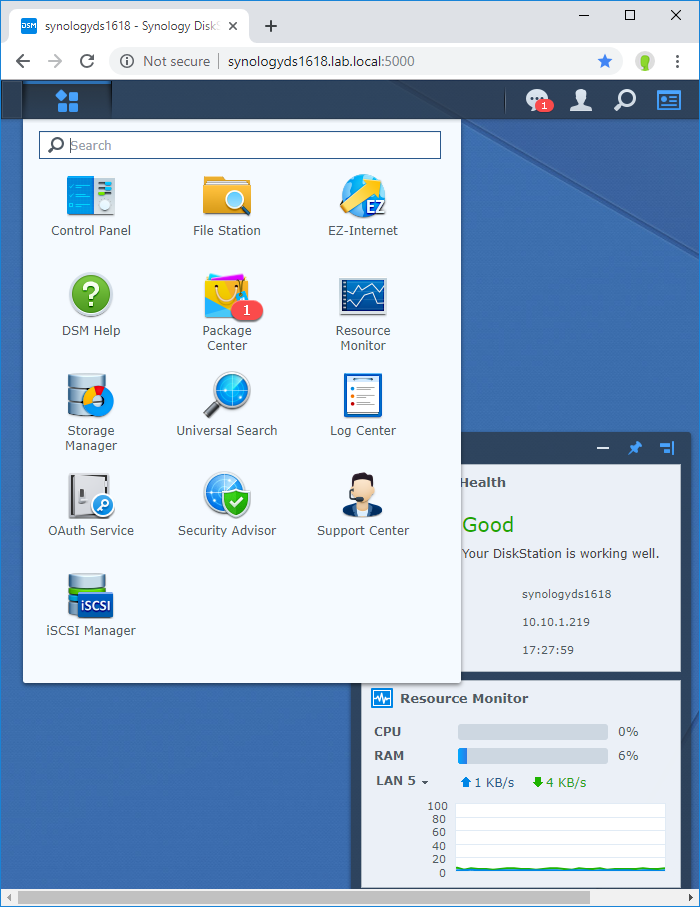Viewport: 700px width, 907px height.
Task: Launch Security Advisor
Action: click(x=227, y=505)
